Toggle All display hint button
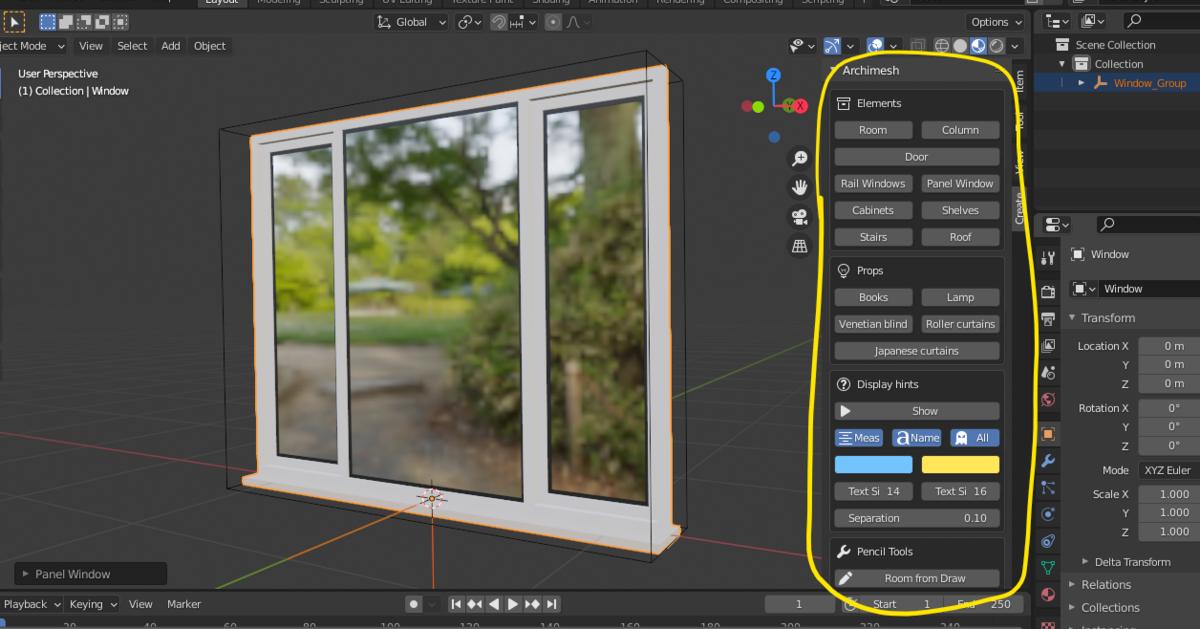Image resolution: width=1200 pixels, height=629 pixels. pyautogui.click(x=974, y=438)
